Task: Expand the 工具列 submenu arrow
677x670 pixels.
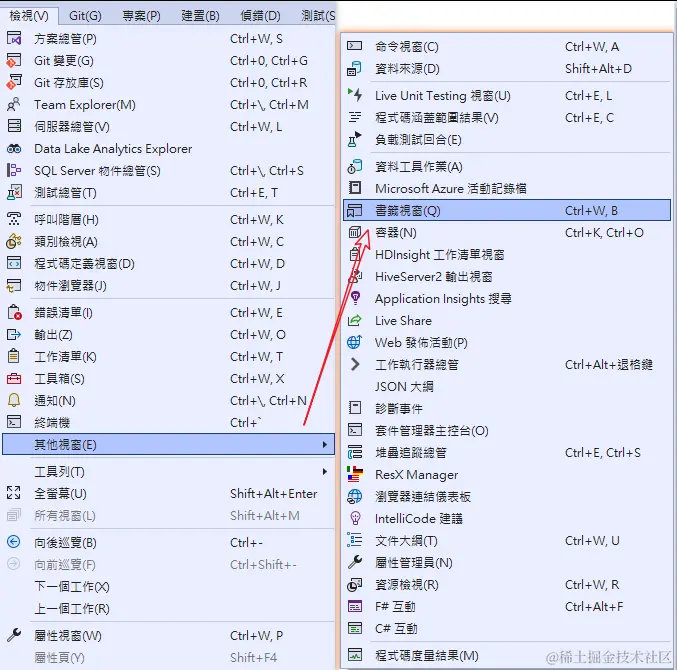Action: click(325, 471)
